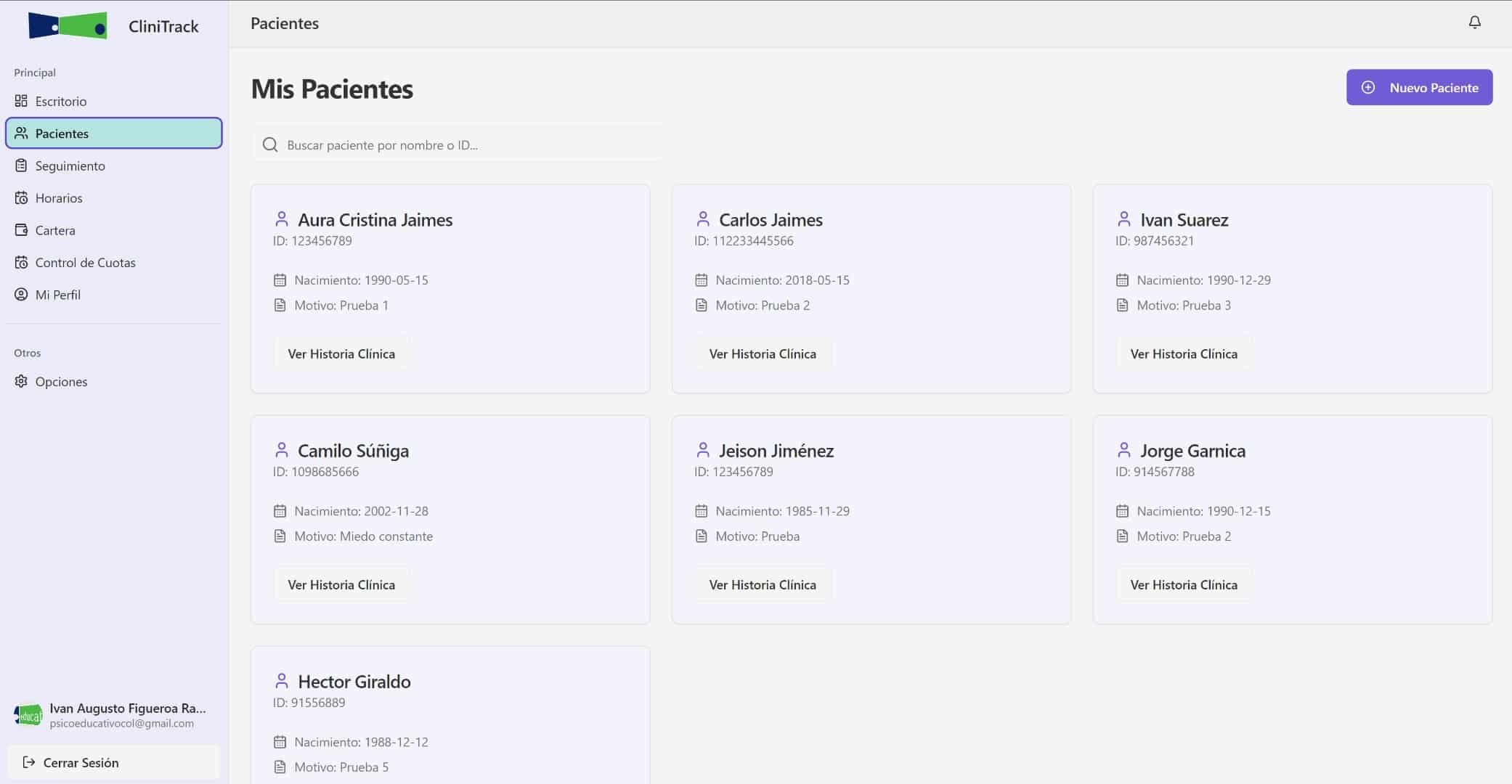View Carlos Jaimes clinical history
This screenshot has height=784, width=1512.
[x=762, y=354]
